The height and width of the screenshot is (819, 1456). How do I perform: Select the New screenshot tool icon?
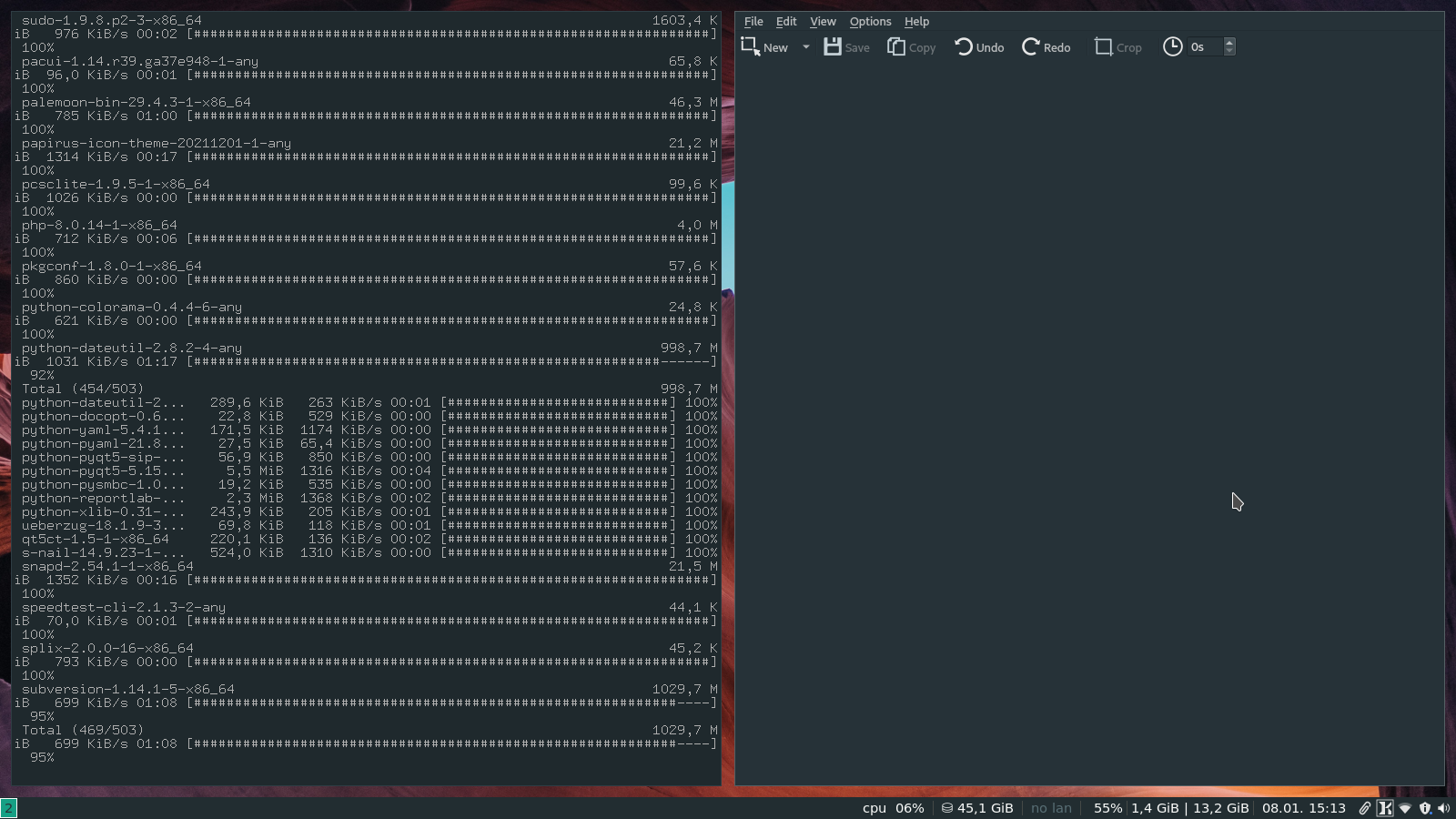(750, 45)
